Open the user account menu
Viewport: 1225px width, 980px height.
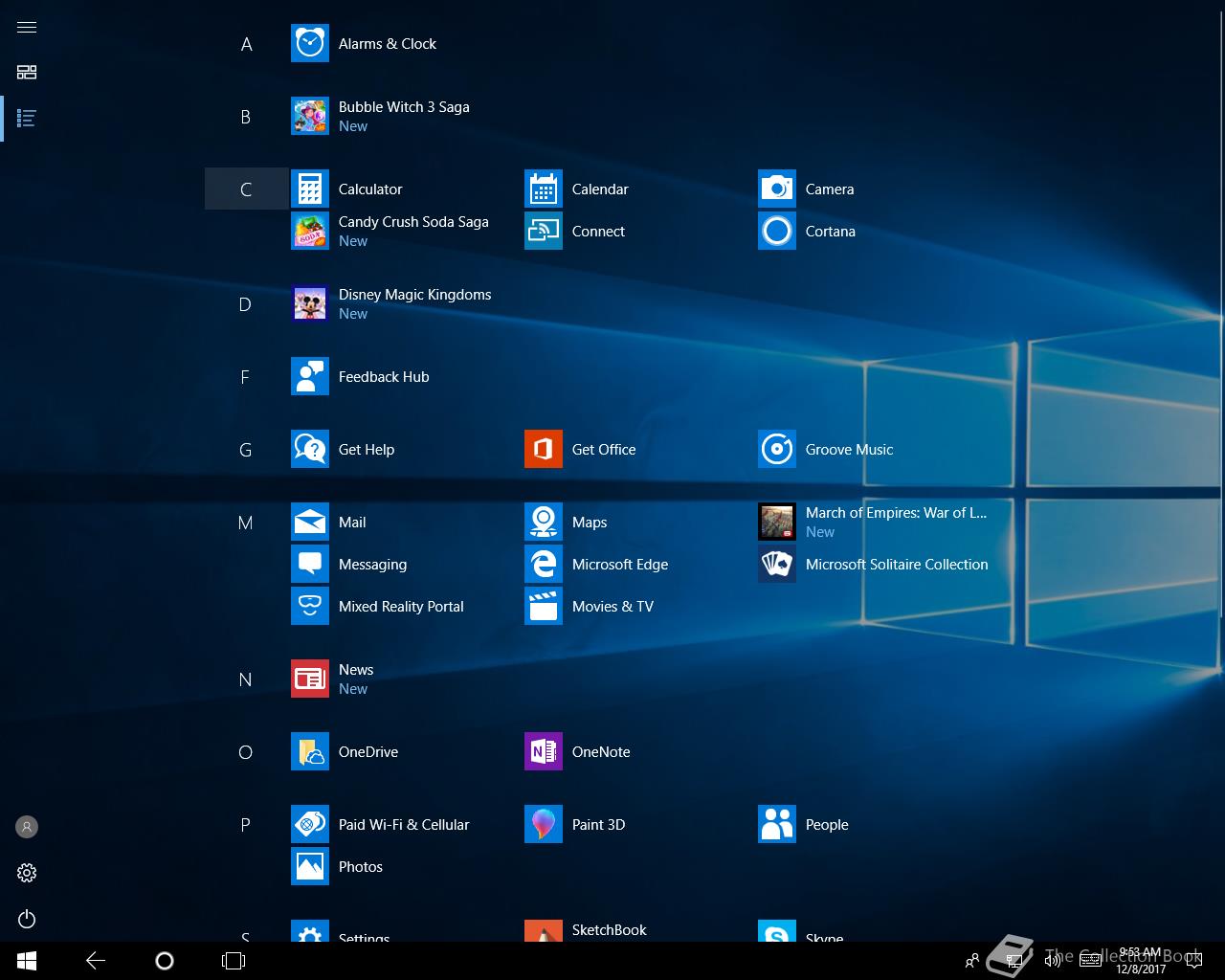click(27, 827)
